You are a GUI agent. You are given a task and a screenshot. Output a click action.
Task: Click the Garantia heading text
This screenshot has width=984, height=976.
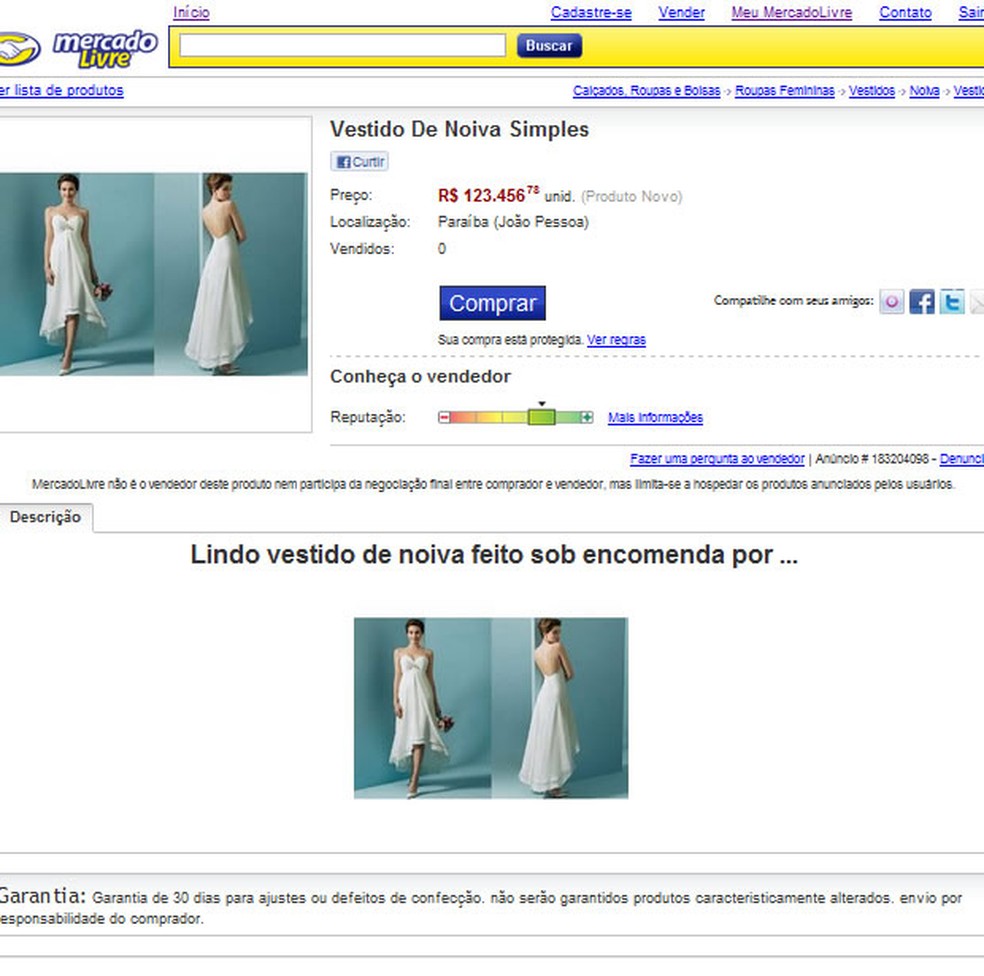pos(41,896)
